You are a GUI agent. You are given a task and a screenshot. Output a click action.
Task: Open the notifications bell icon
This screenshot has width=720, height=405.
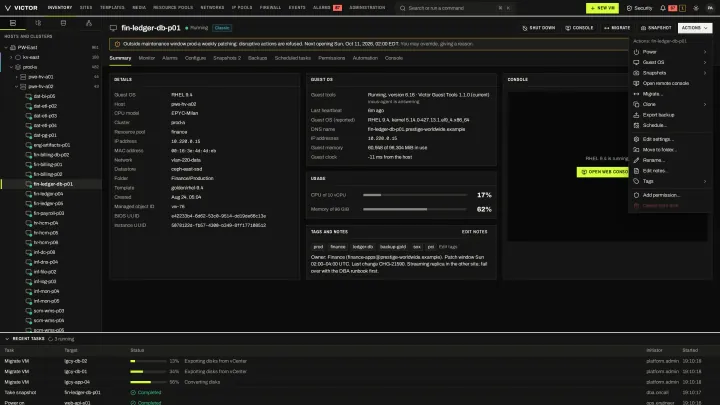click(x=663, y=8)
